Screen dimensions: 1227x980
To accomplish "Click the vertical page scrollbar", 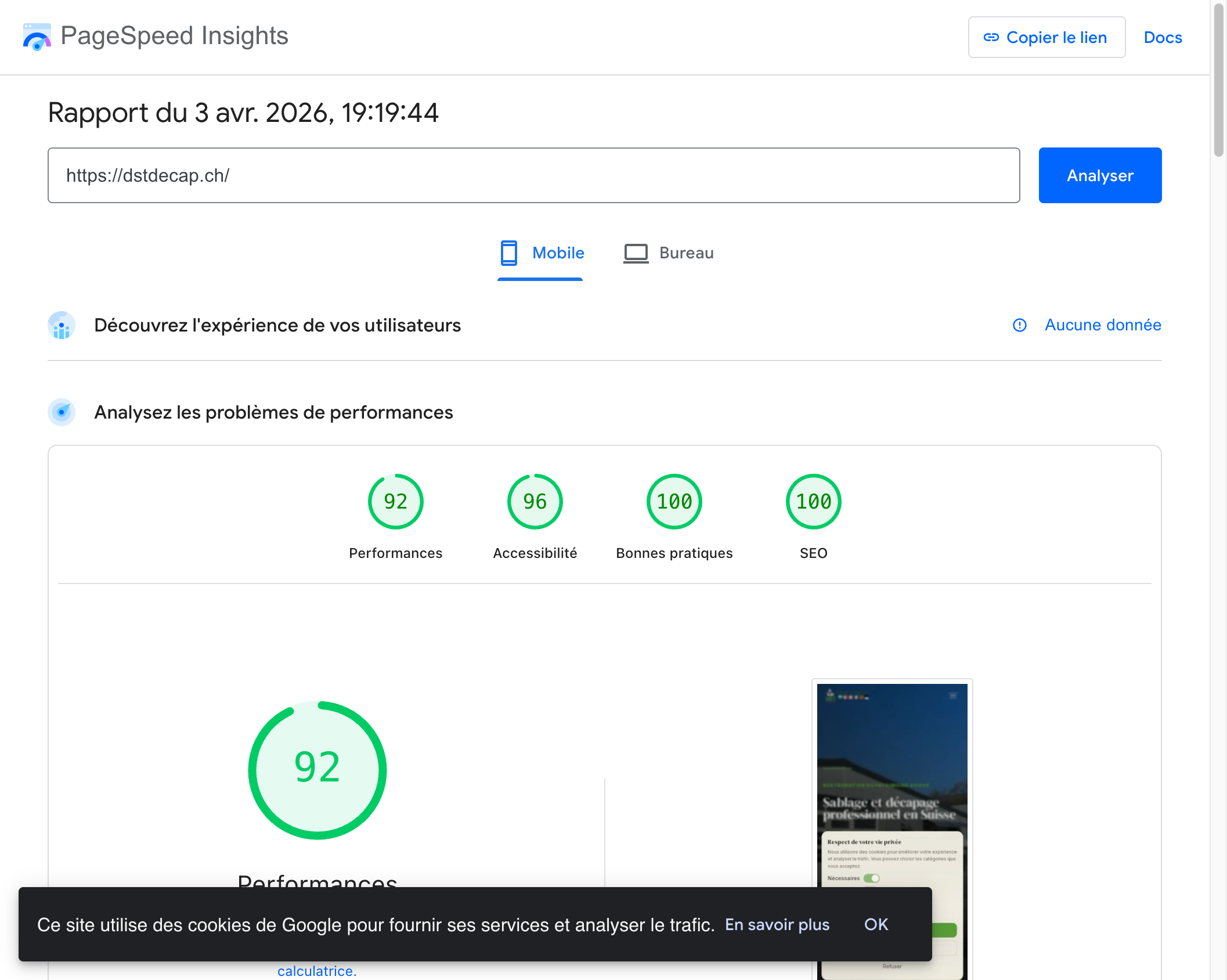I will click(1218, 81).
